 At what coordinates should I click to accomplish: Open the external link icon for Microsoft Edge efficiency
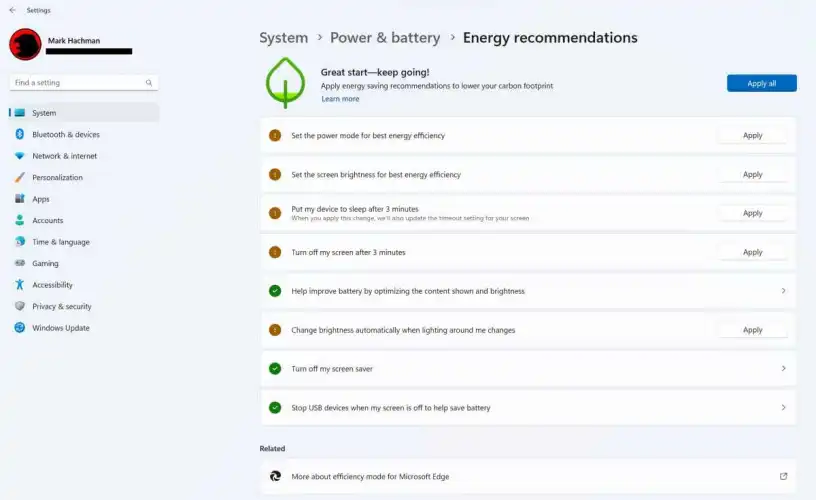click(x=783, y=476)
